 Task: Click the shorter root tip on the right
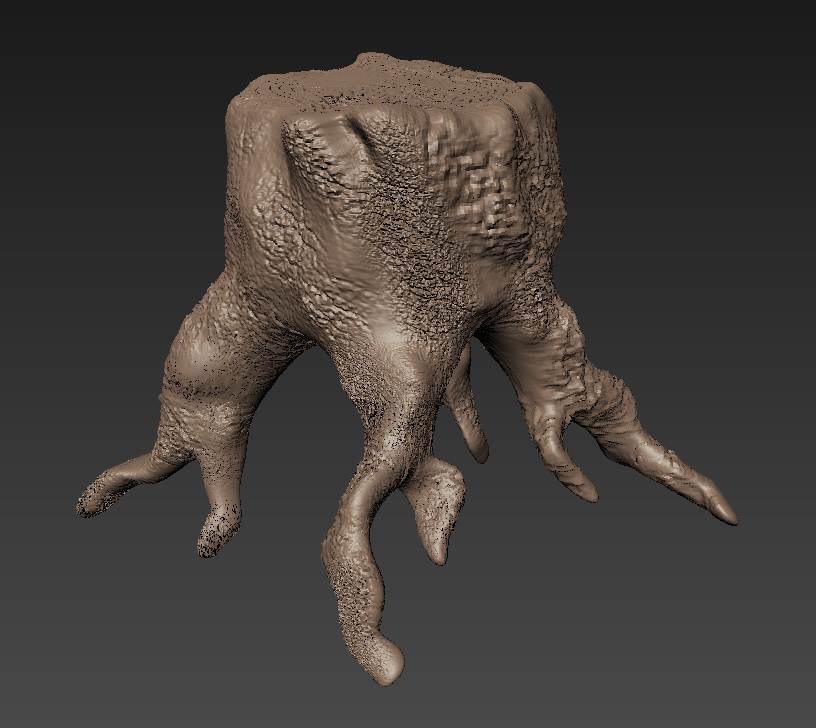pyautogui.click(x=585, y=490)
